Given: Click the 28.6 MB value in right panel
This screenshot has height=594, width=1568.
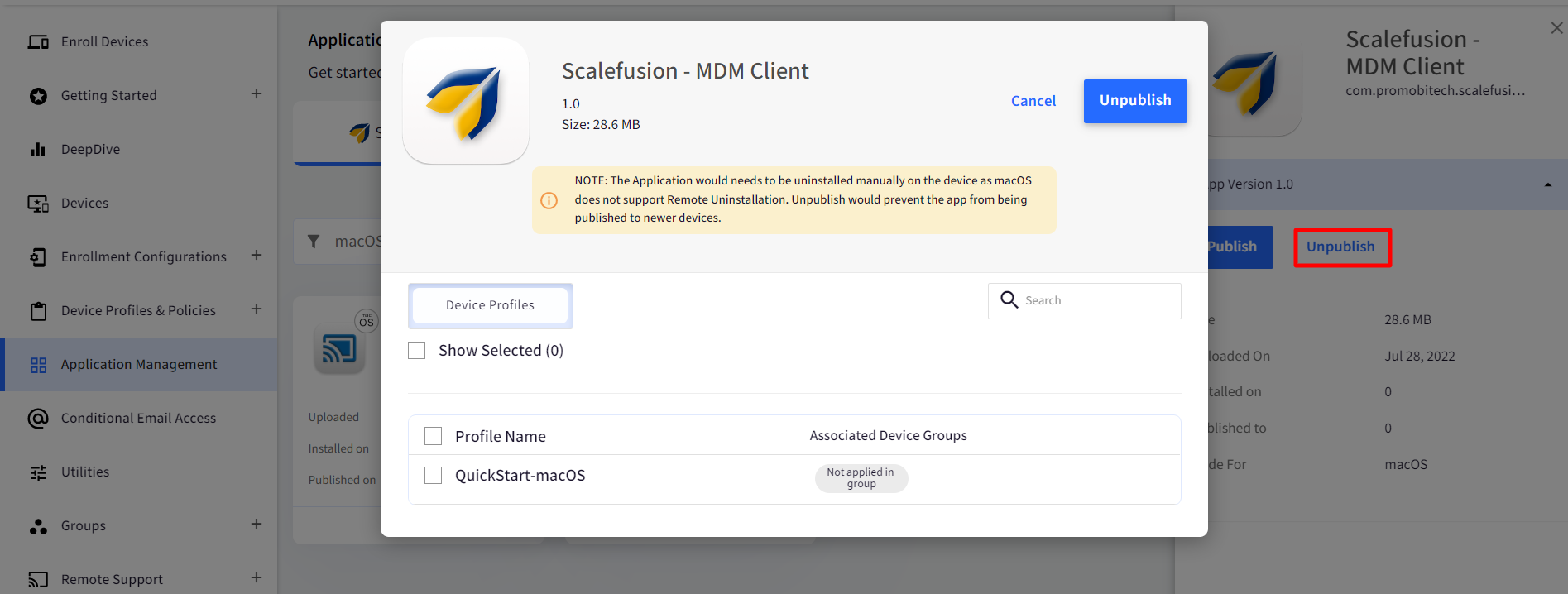Looking at the screenshot, I should 1407,320.
